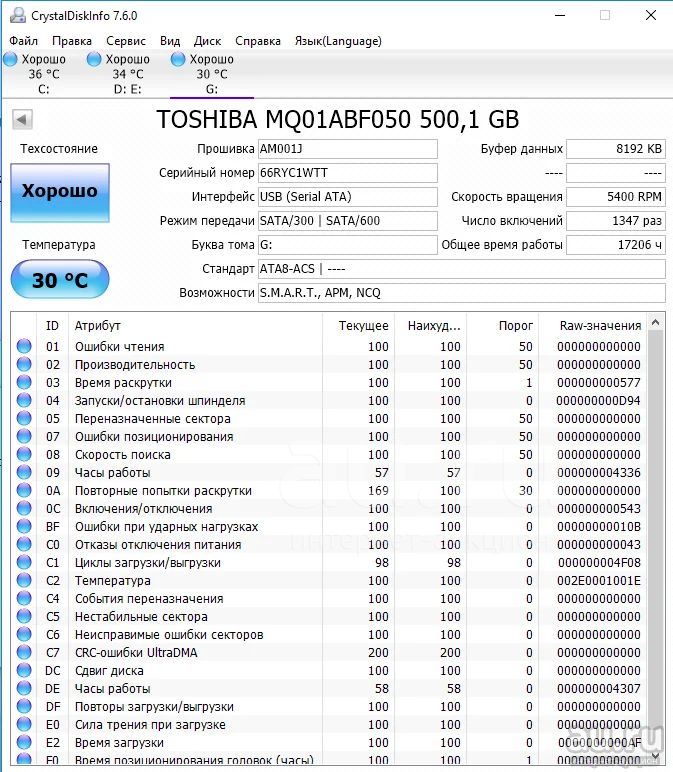Click the Порог column header

coord(503,325)
